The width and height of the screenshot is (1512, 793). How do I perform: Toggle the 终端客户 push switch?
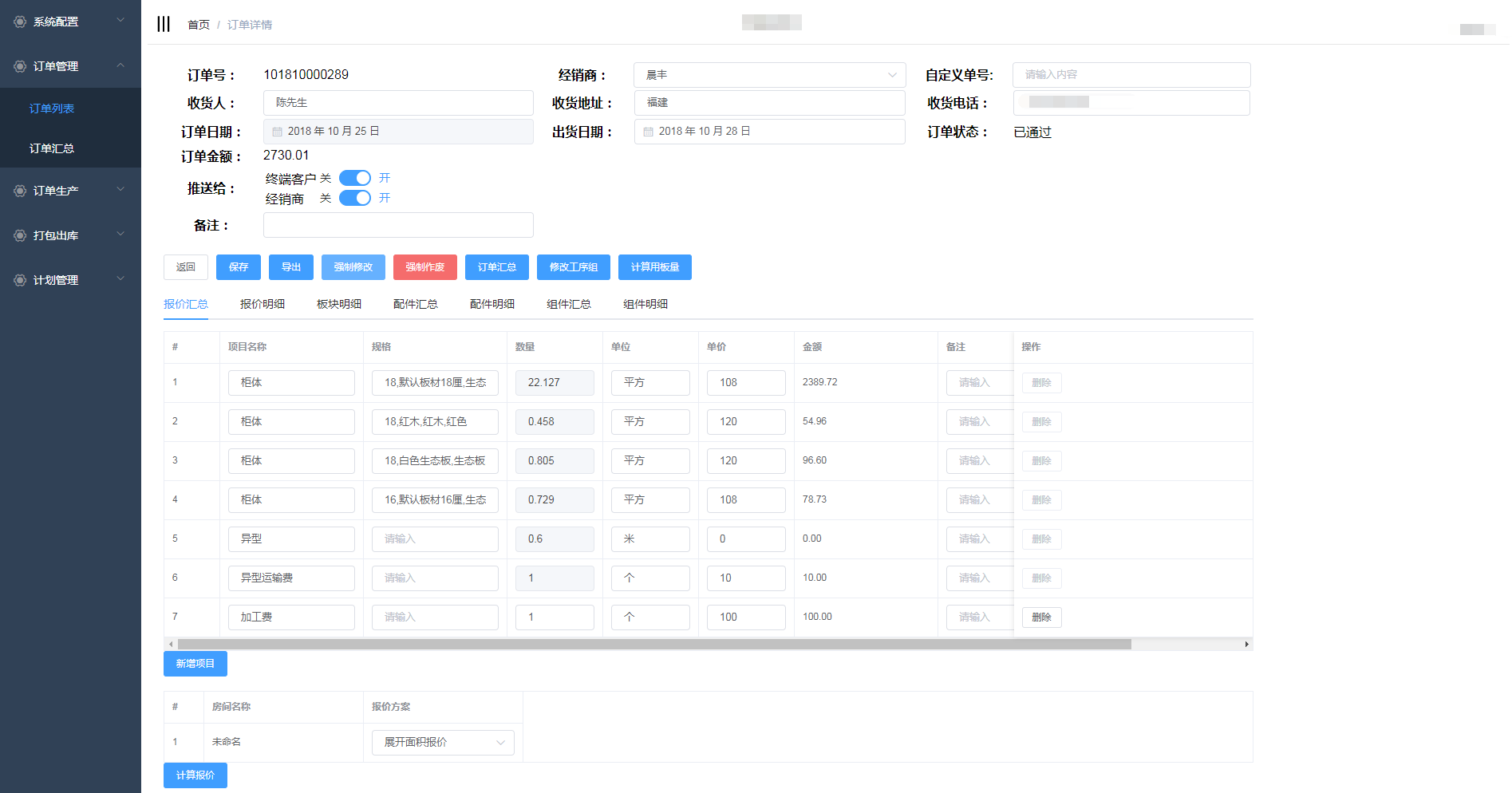[x=355, y=178]
